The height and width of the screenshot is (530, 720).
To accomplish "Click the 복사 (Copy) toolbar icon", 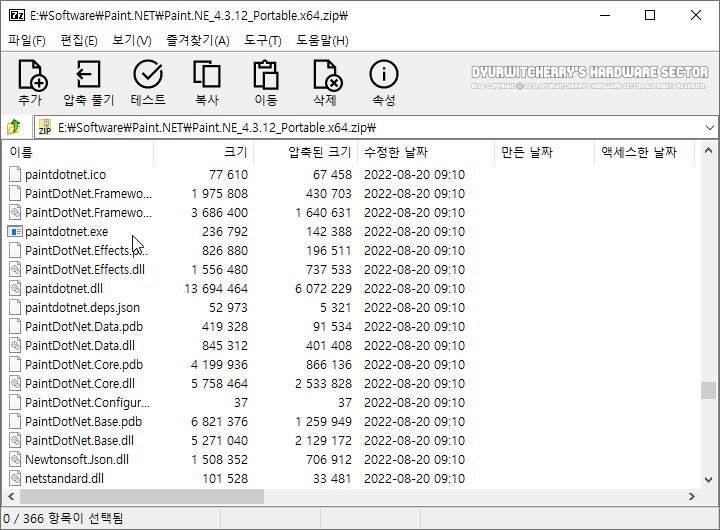I will pyautogui.click(x=207, y=74).
